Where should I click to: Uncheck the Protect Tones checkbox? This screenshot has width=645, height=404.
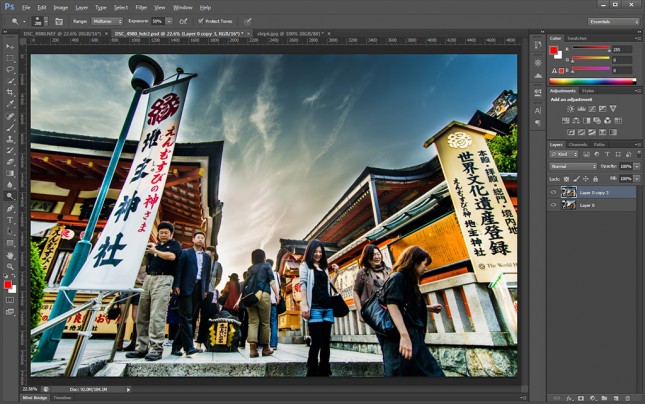pos(201,21)
